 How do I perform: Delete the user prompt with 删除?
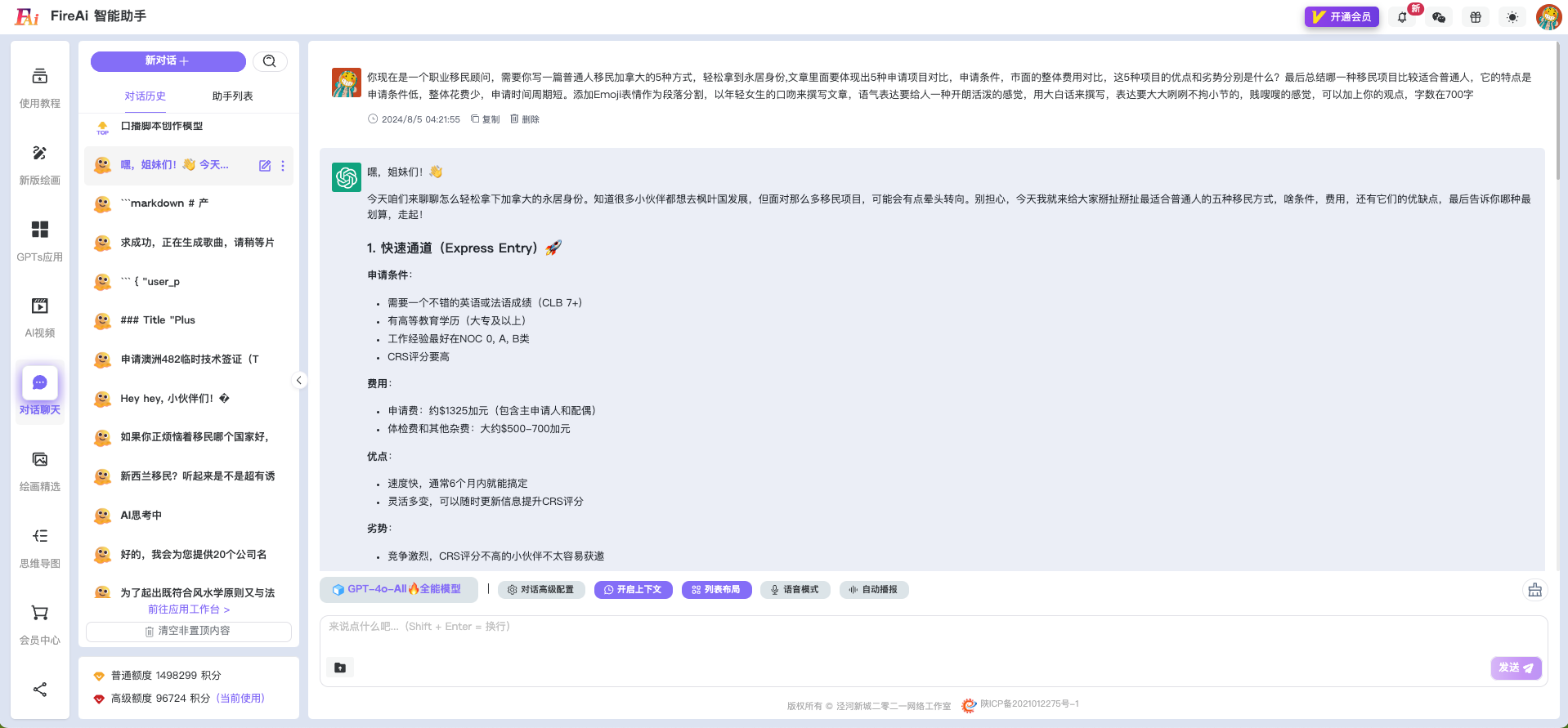click(525, 119)
